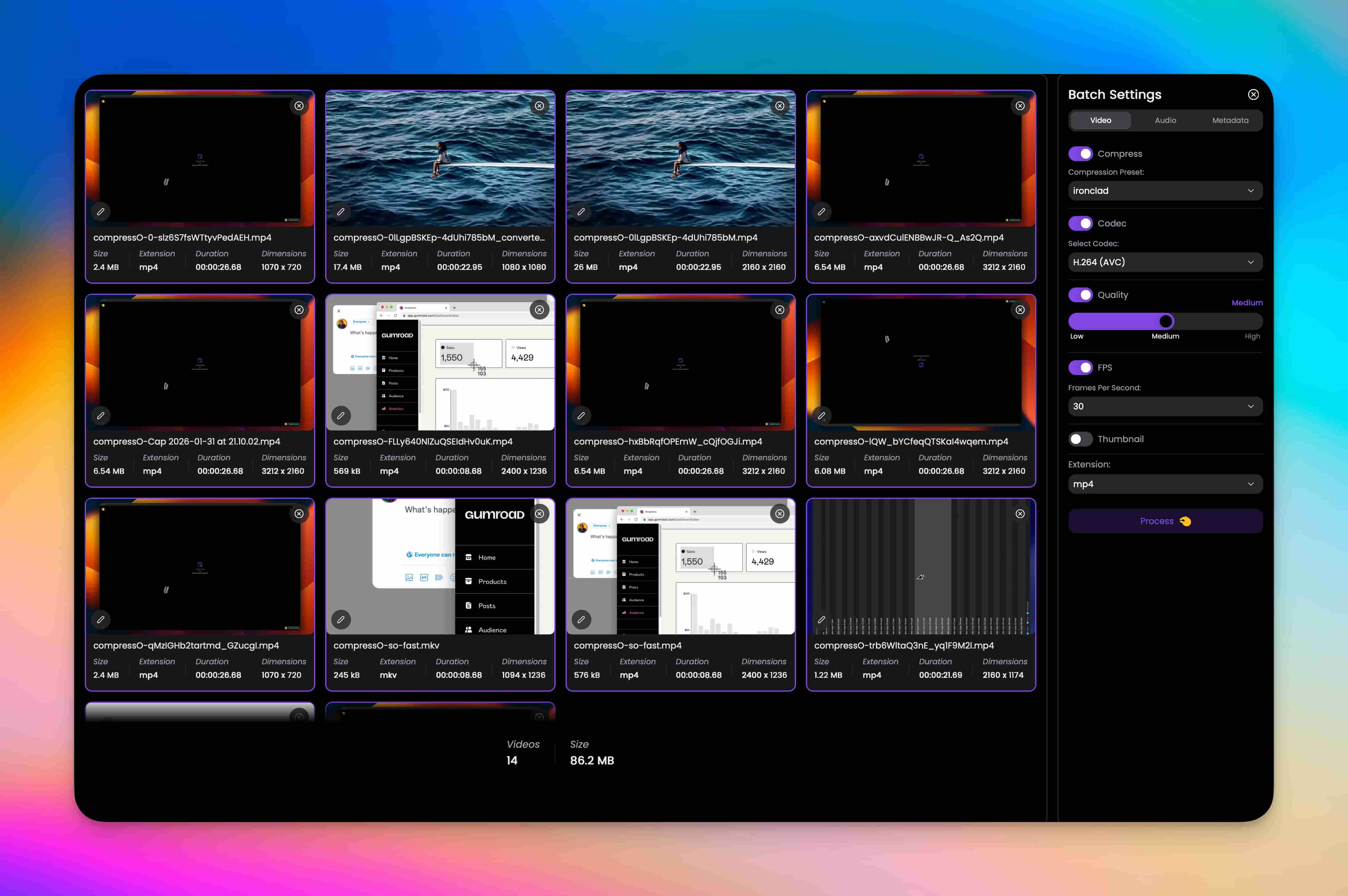Image resolution: width=1348 pixels, height=896 pixels.
Task: Disable the Compress option
Action: click(1081, 154)
